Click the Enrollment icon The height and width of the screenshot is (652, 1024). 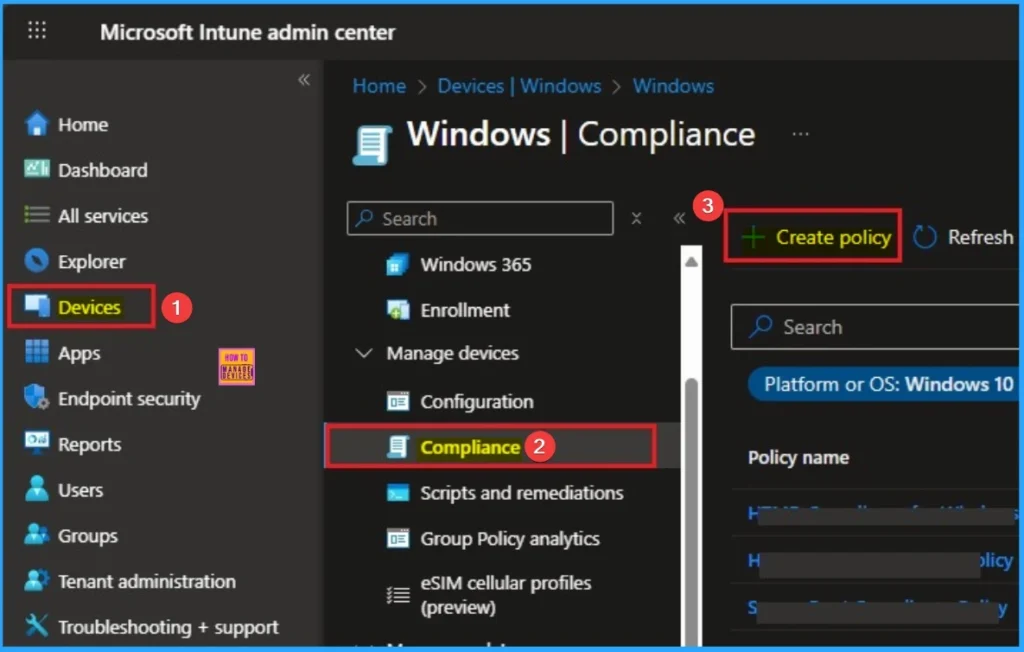(x=398, y=310)
